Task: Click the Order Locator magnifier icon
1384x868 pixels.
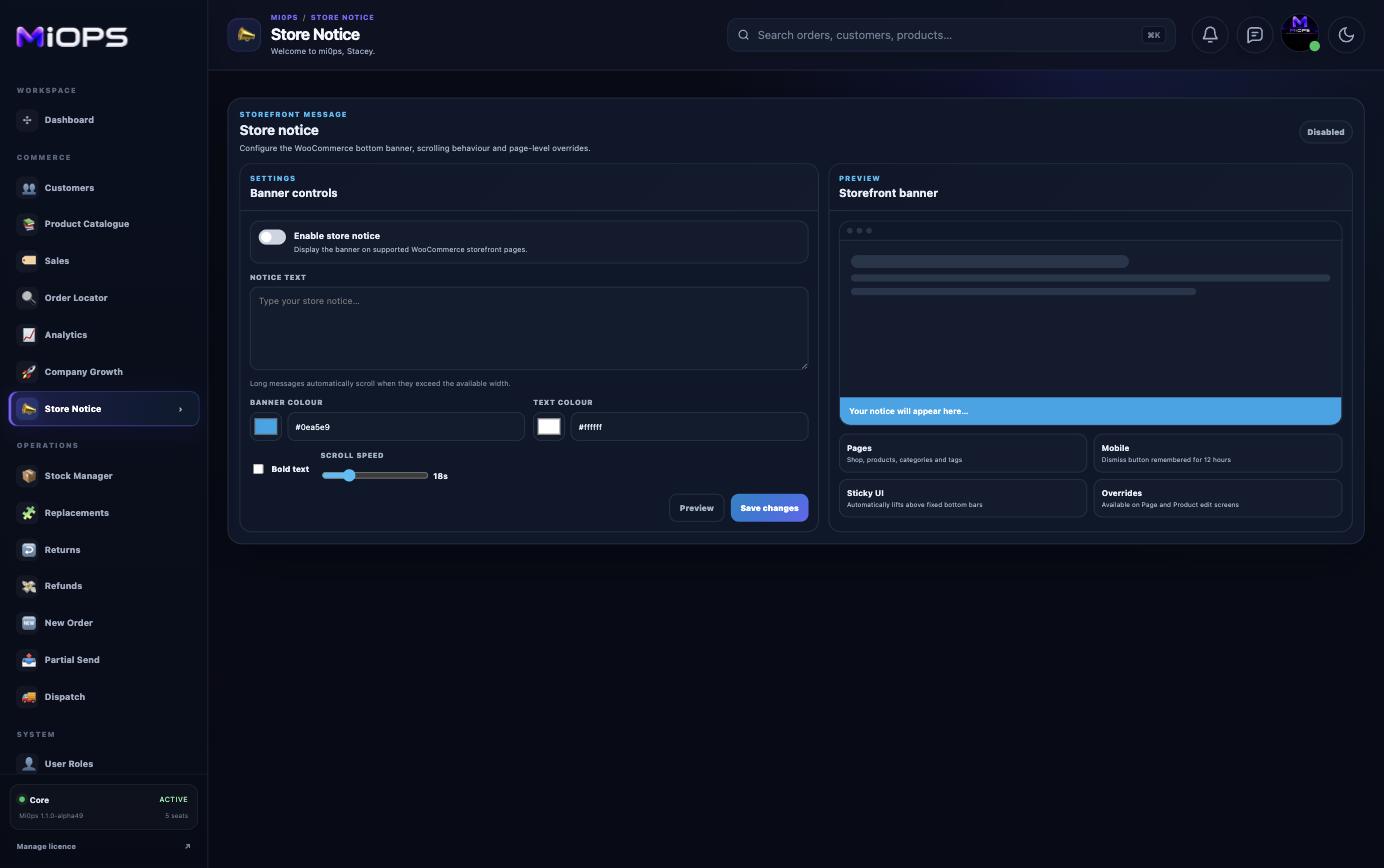Action: click(x=28, y=298)
